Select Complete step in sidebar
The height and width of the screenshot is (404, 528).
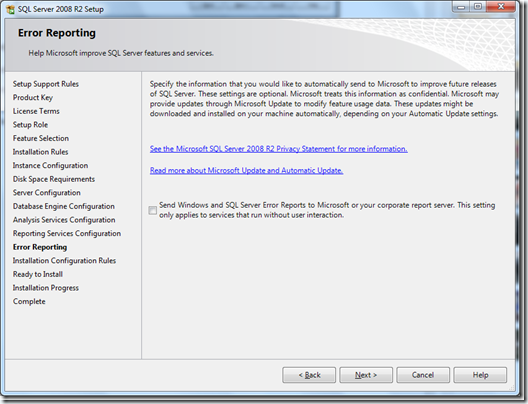click(x=29, y=301)
